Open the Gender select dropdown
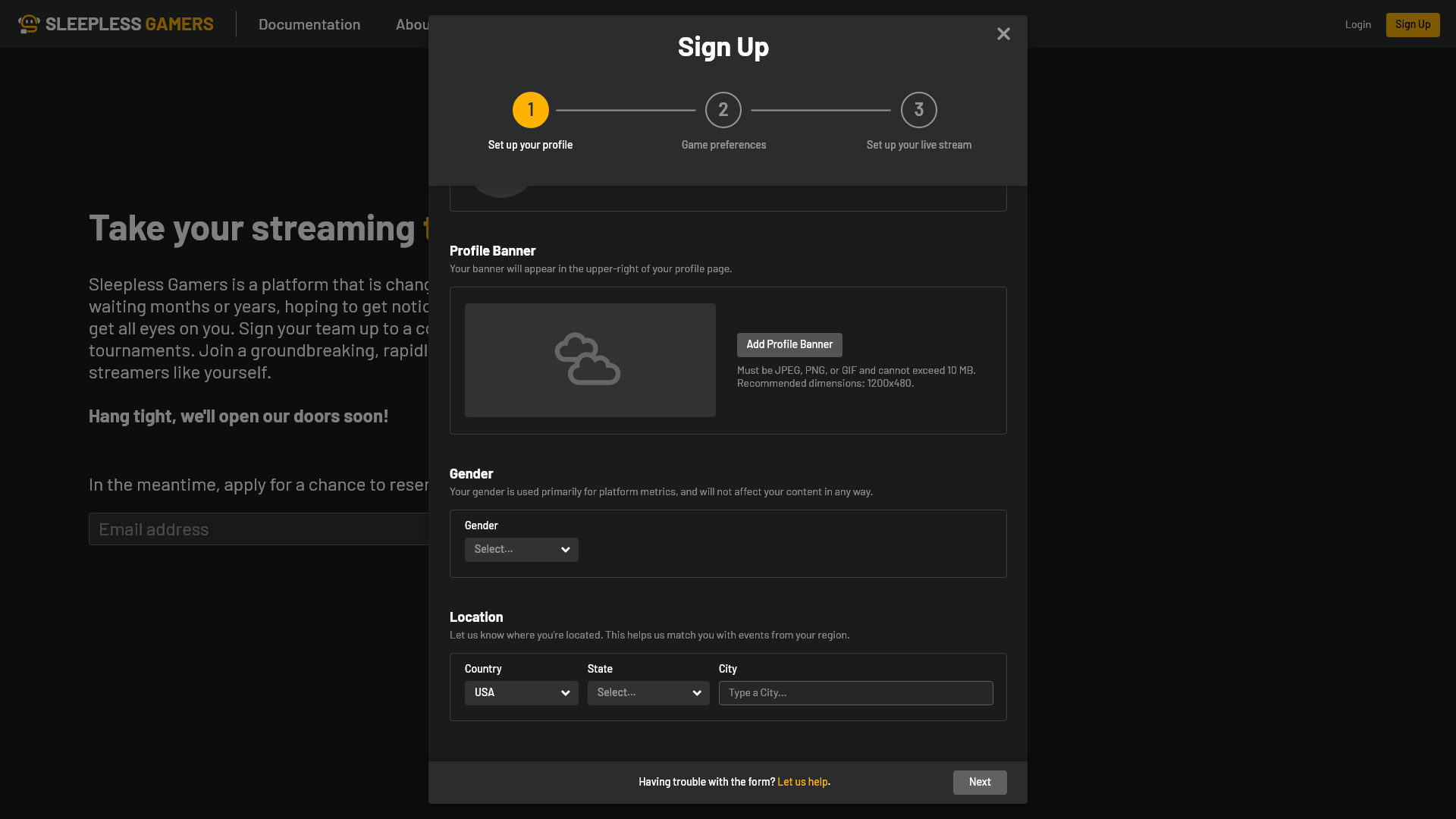 (521, 550)
